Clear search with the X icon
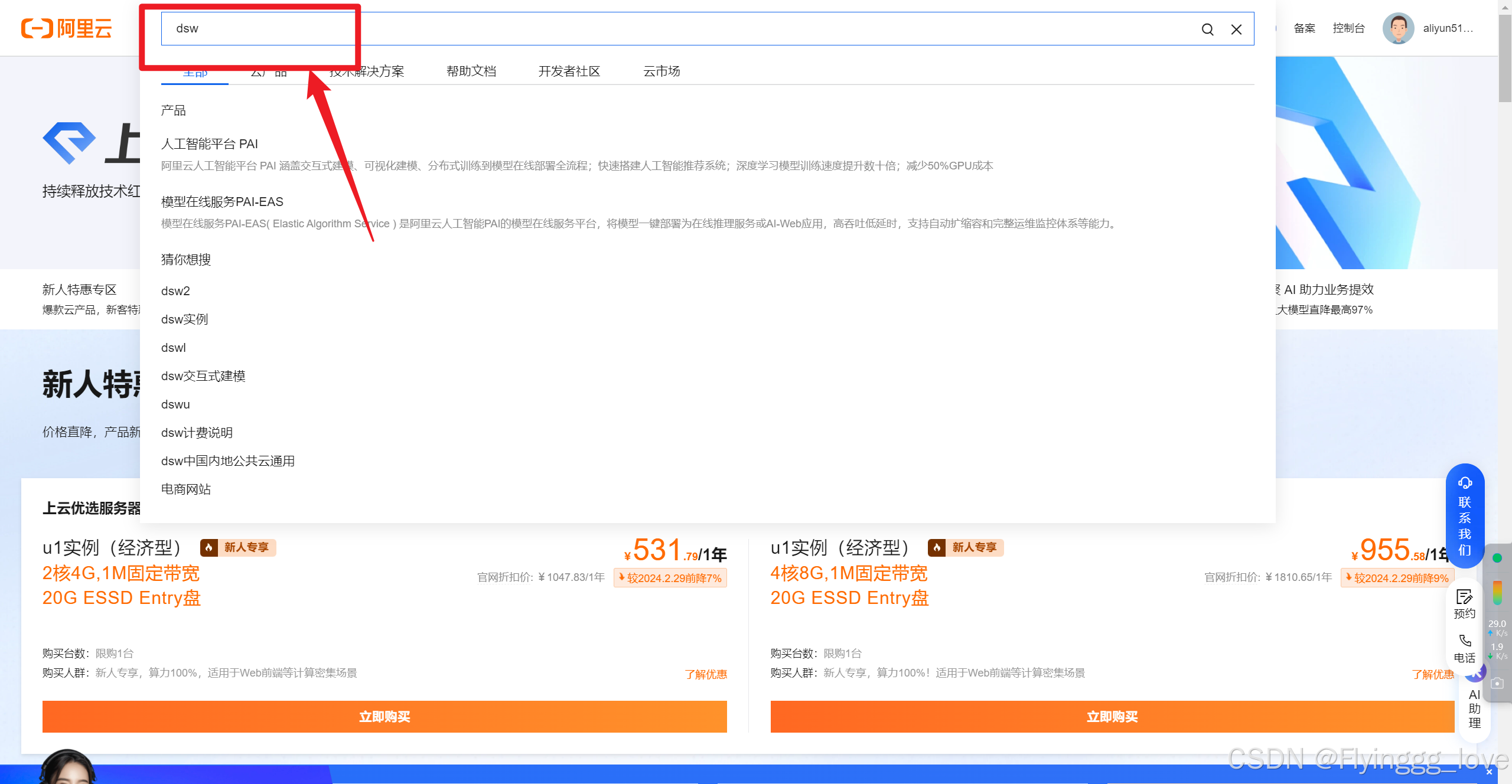This screenshot has height=784, width=1512. pos(1236,30)
